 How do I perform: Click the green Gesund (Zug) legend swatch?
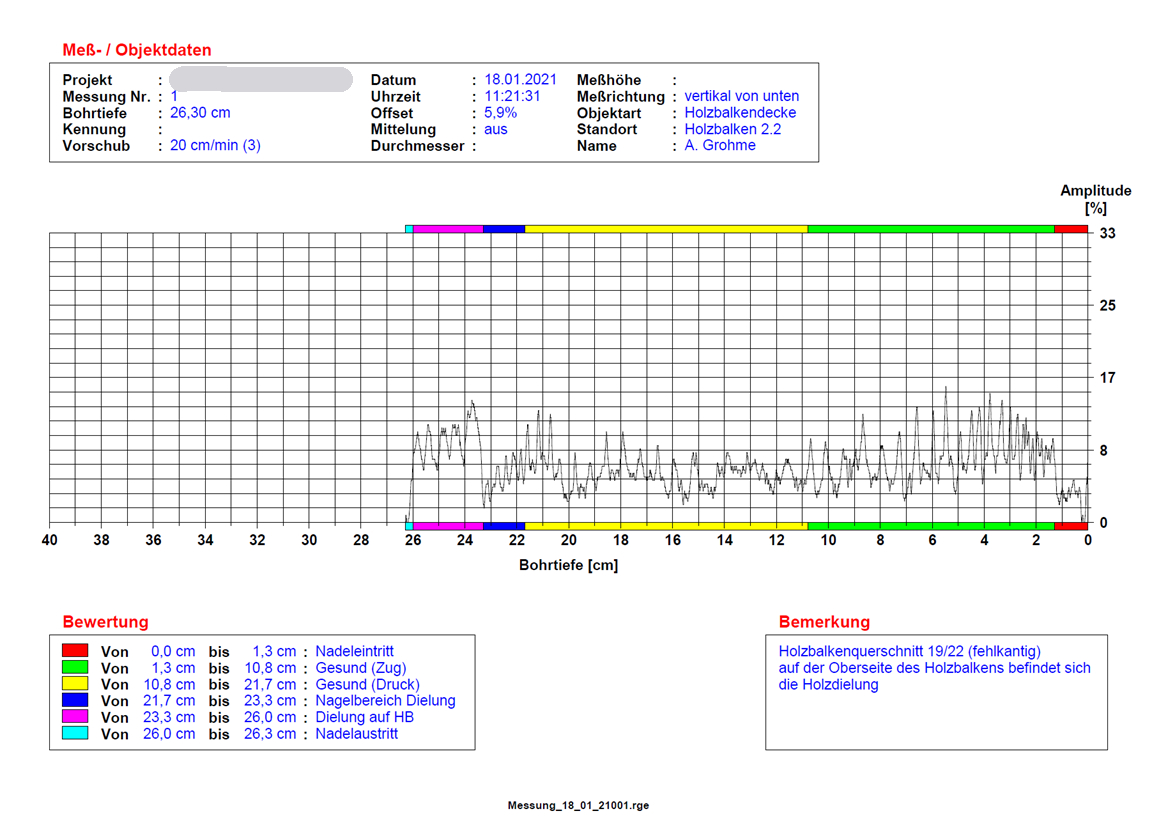pos(75,667)
